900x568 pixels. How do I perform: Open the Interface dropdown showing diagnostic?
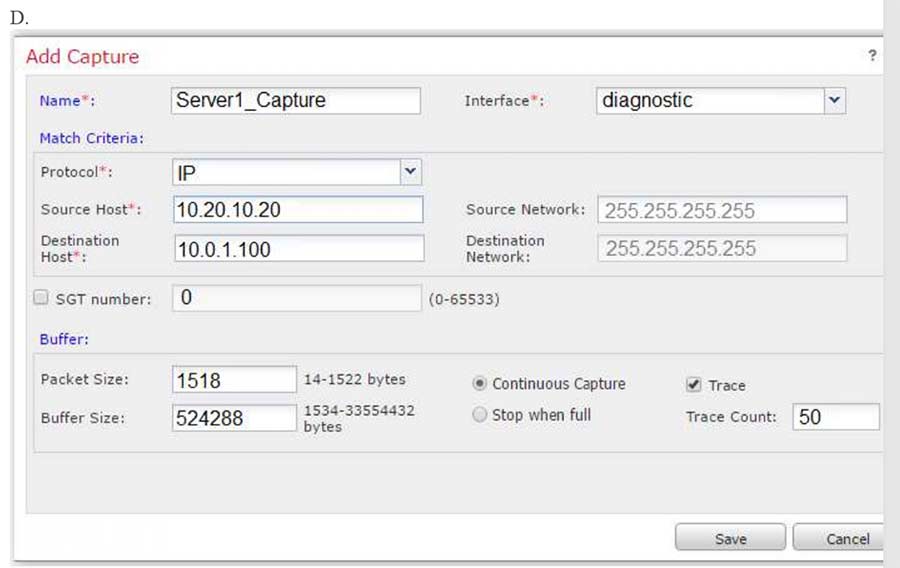click(x=834, y=101)
